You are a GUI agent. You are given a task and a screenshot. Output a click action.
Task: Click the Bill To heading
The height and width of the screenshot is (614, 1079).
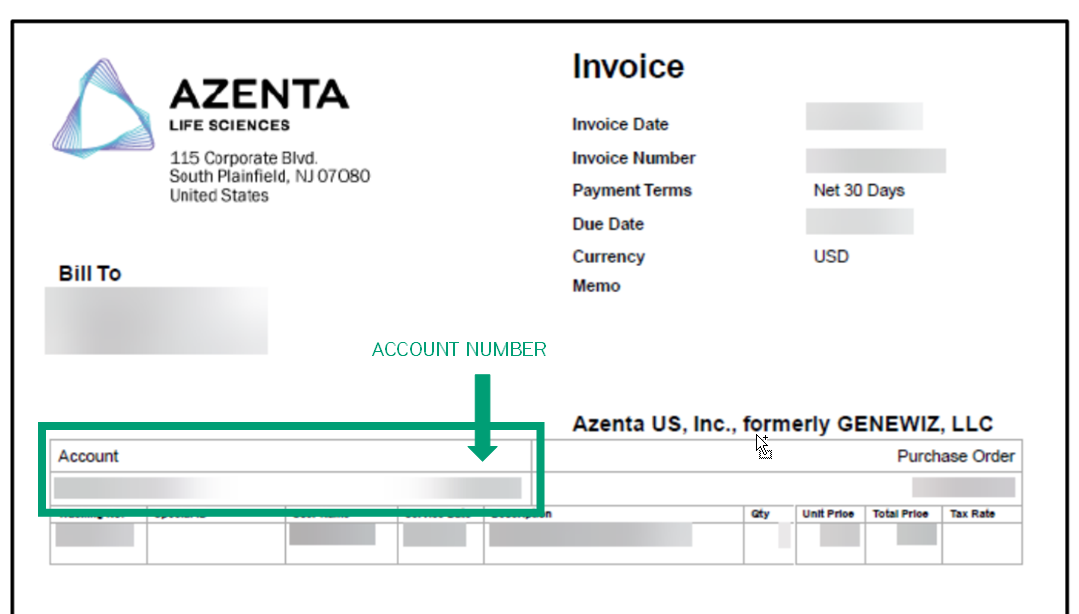(x=90, y=274)
